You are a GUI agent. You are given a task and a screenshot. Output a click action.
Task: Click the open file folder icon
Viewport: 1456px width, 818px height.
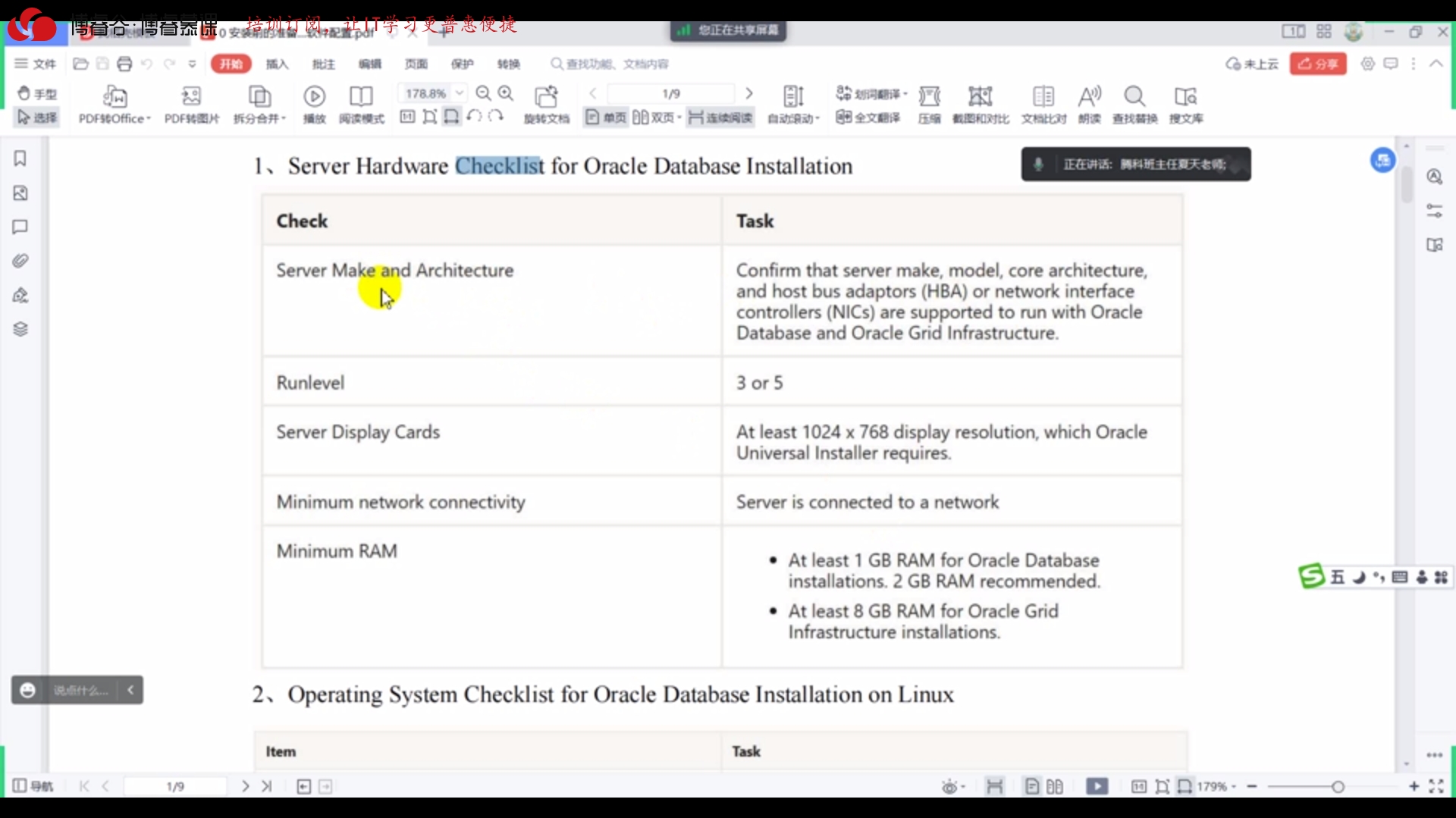coord(80,64)
